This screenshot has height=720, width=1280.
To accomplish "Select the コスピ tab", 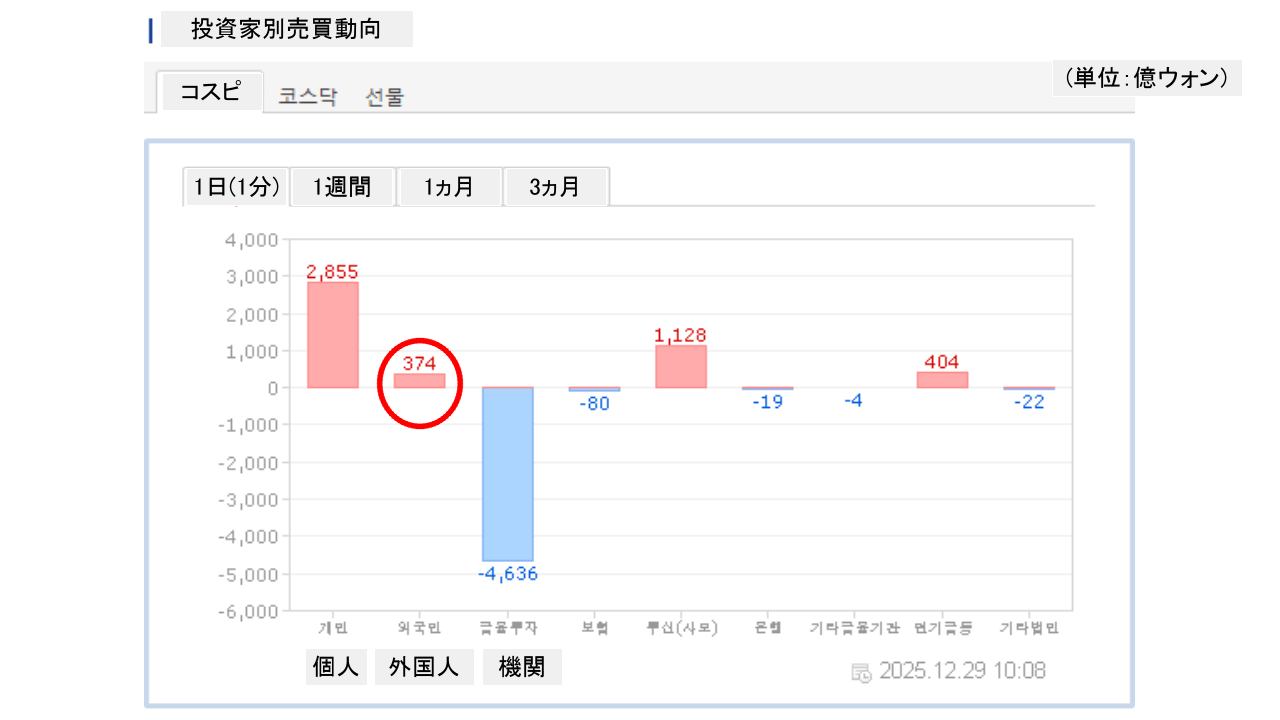I will click(210, 92).
